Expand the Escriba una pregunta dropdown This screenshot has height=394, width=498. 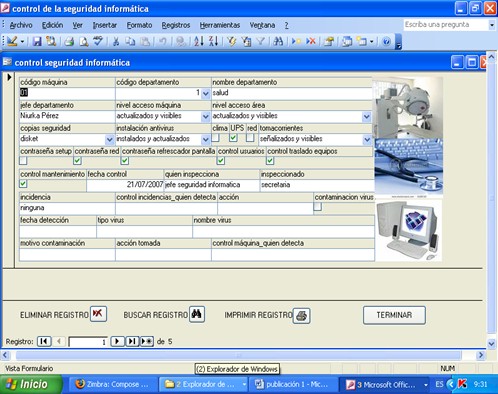(492, 25)
